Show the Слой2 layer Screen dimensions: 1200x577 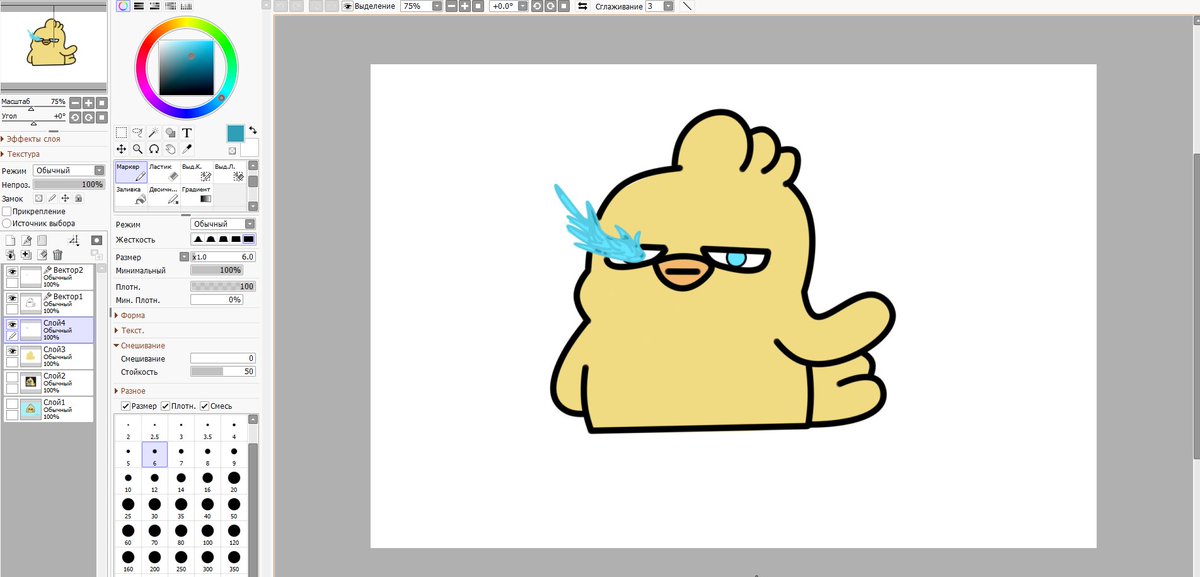click(12, 377)
